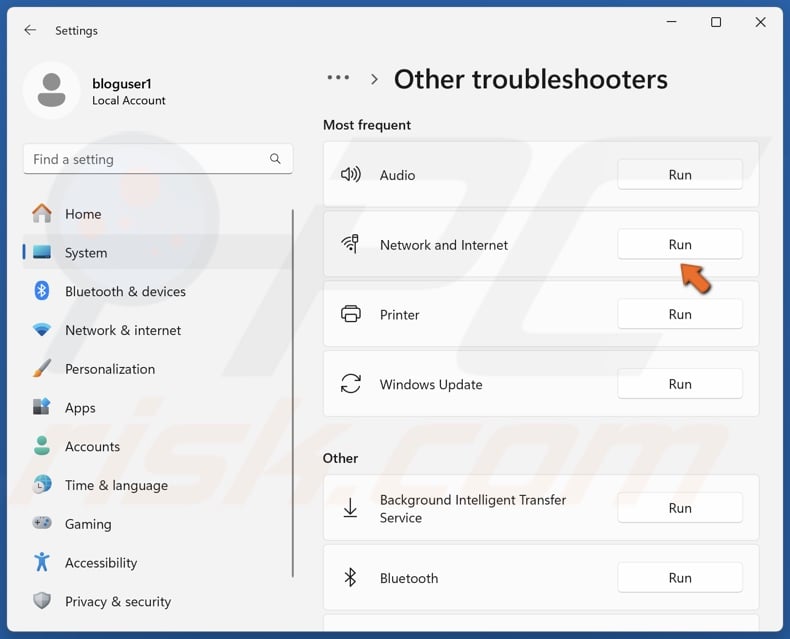Click the Local Account label
Image resolution: width=790 pixels, height=639 pixels.
(x=128, y=100)
